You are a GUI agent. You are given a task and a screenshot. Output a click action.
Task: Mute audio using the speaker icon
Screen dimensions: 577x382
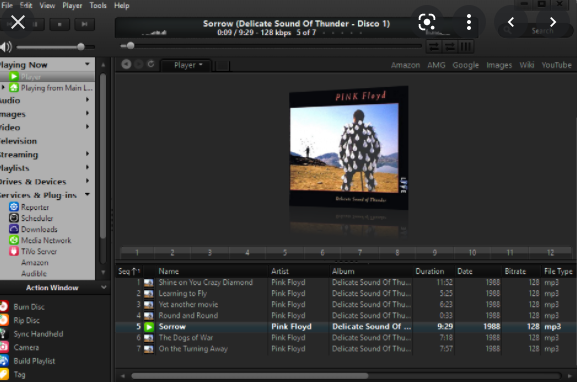point(6,47)
